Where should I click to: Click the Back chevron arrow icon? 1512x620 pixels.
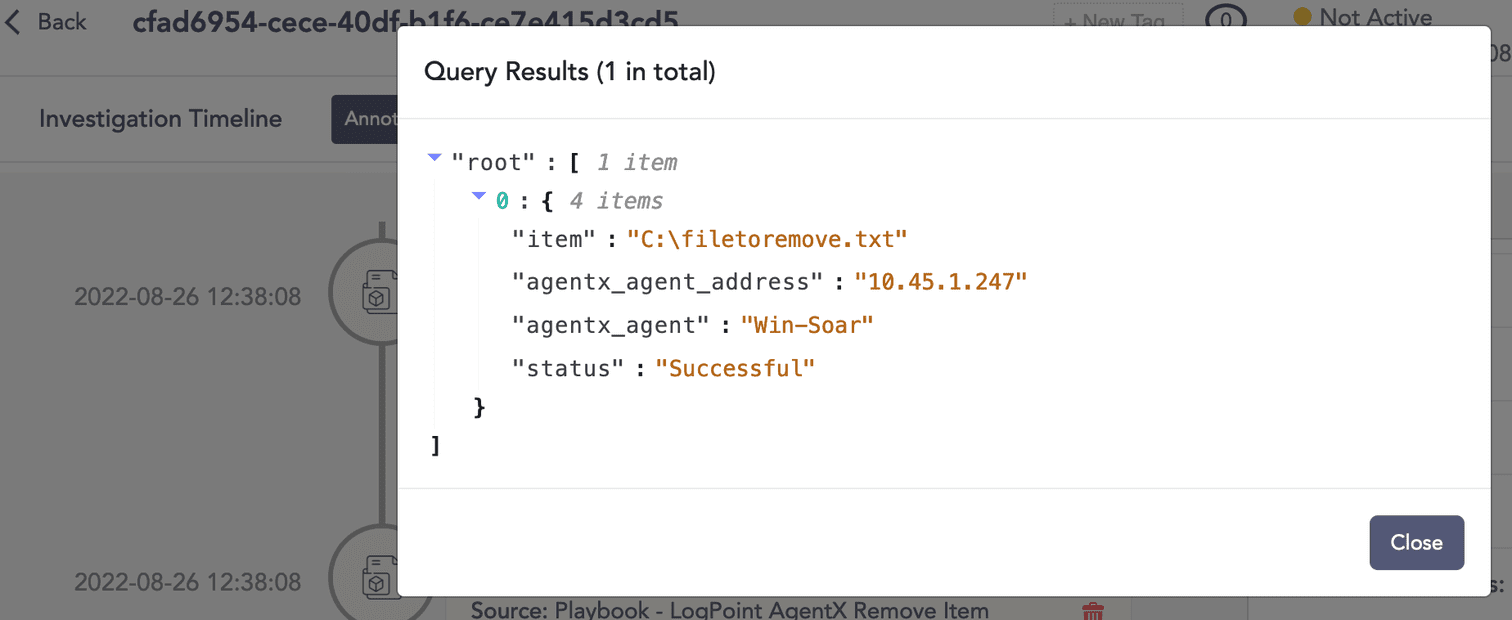coord(13,22)
